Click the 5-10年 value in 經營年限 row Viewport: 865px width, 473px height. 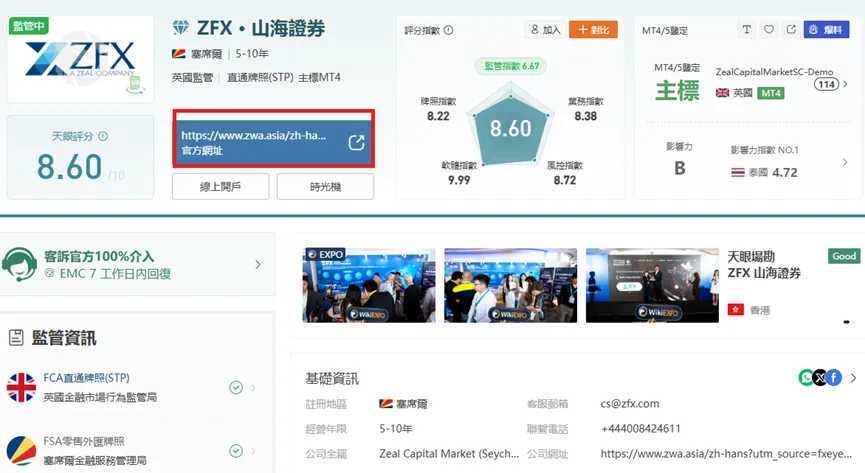click(x=396, y=429)
